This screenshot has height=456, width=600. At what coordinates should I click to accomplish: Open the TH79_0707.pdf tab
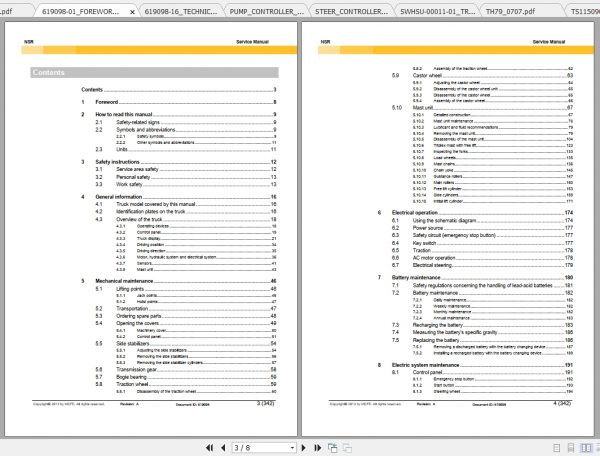[x=510, y=11]
